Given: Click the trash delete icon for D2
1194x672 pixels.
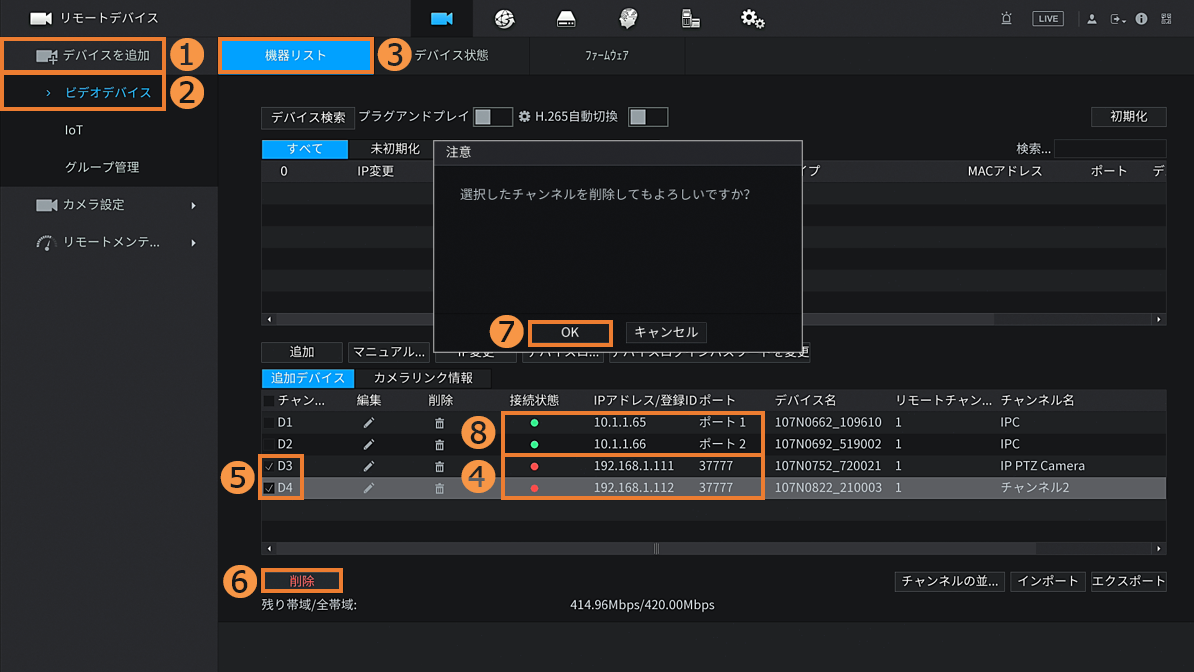Looking at the screenshot, I should [439, 444].
